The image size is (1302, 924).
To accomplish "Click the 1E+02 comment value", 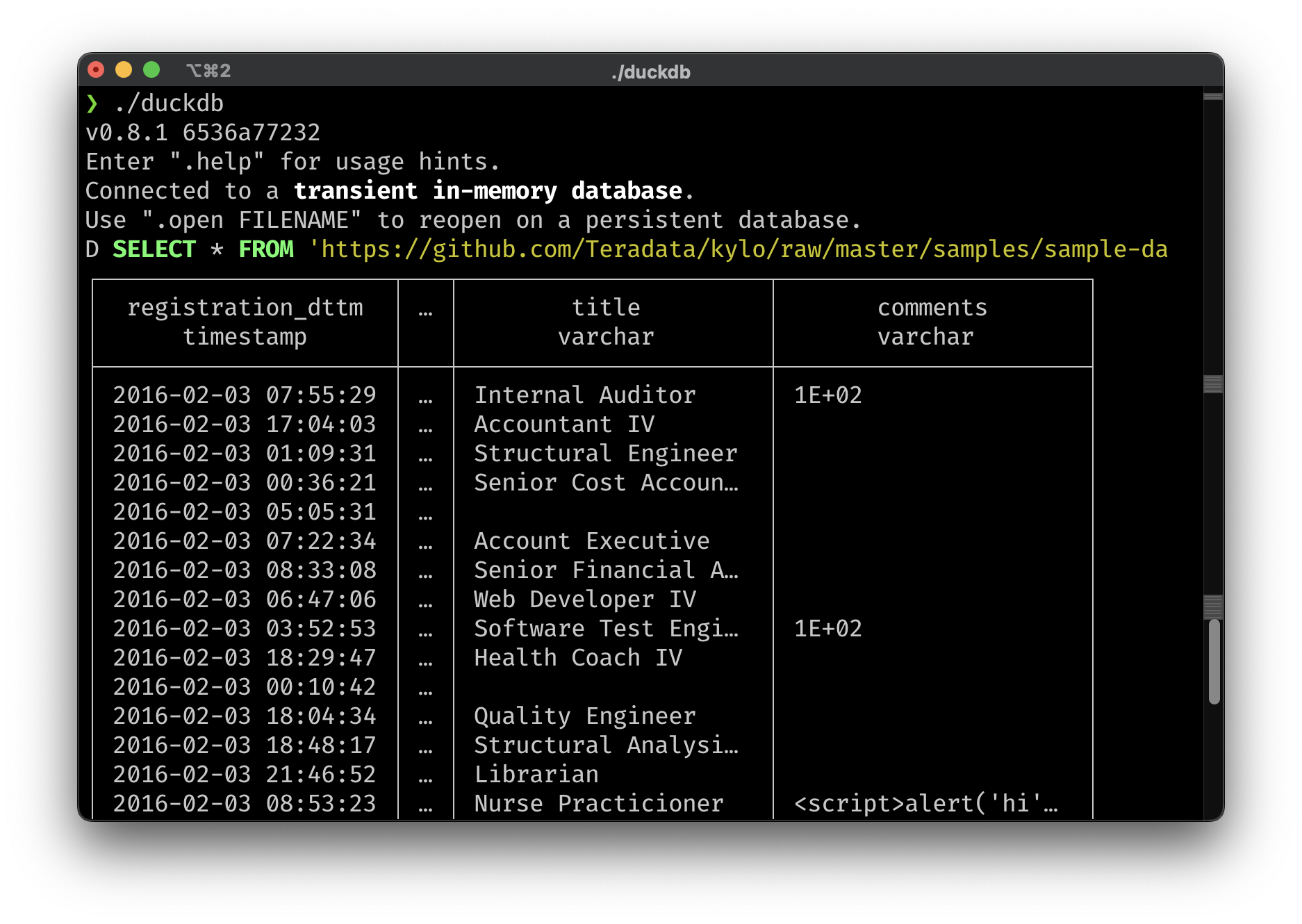I will click(x=827, y=395).
